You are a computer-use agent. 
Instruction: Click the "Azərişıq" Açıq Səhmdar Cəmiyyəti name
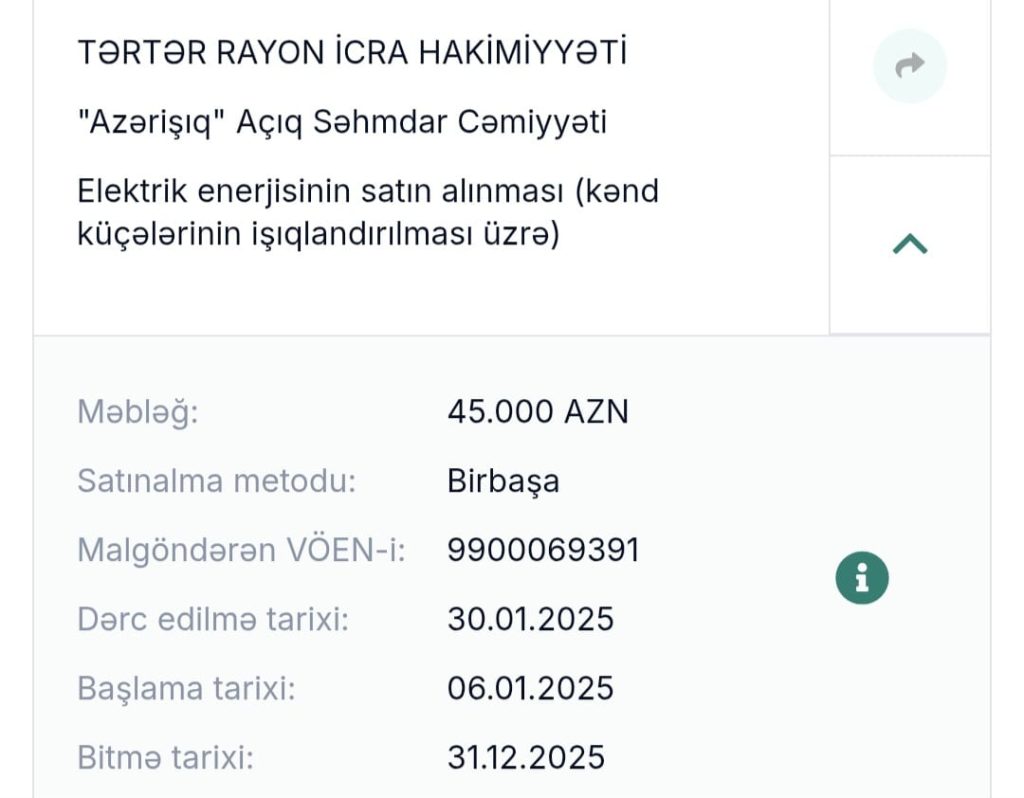[342, 123]
